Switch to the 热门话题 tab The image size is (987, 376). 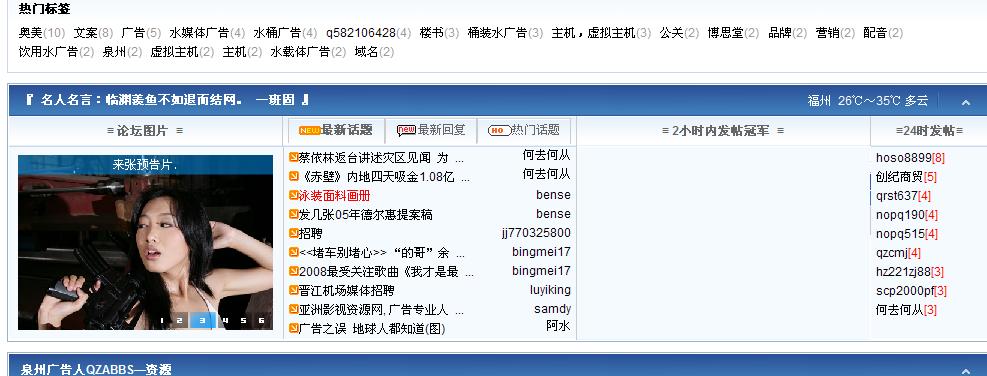pos(524,130)
